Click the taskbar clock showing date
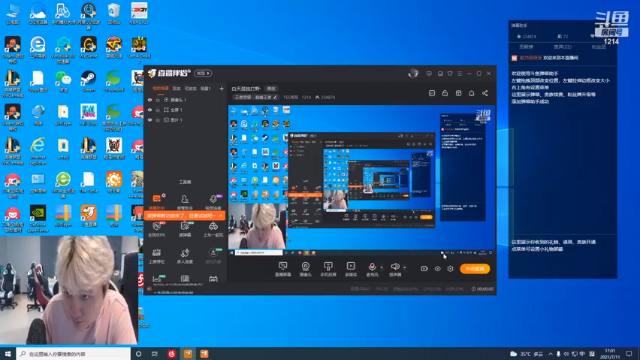This screenshot has width=640, height=360. click(x=610, y=353)
